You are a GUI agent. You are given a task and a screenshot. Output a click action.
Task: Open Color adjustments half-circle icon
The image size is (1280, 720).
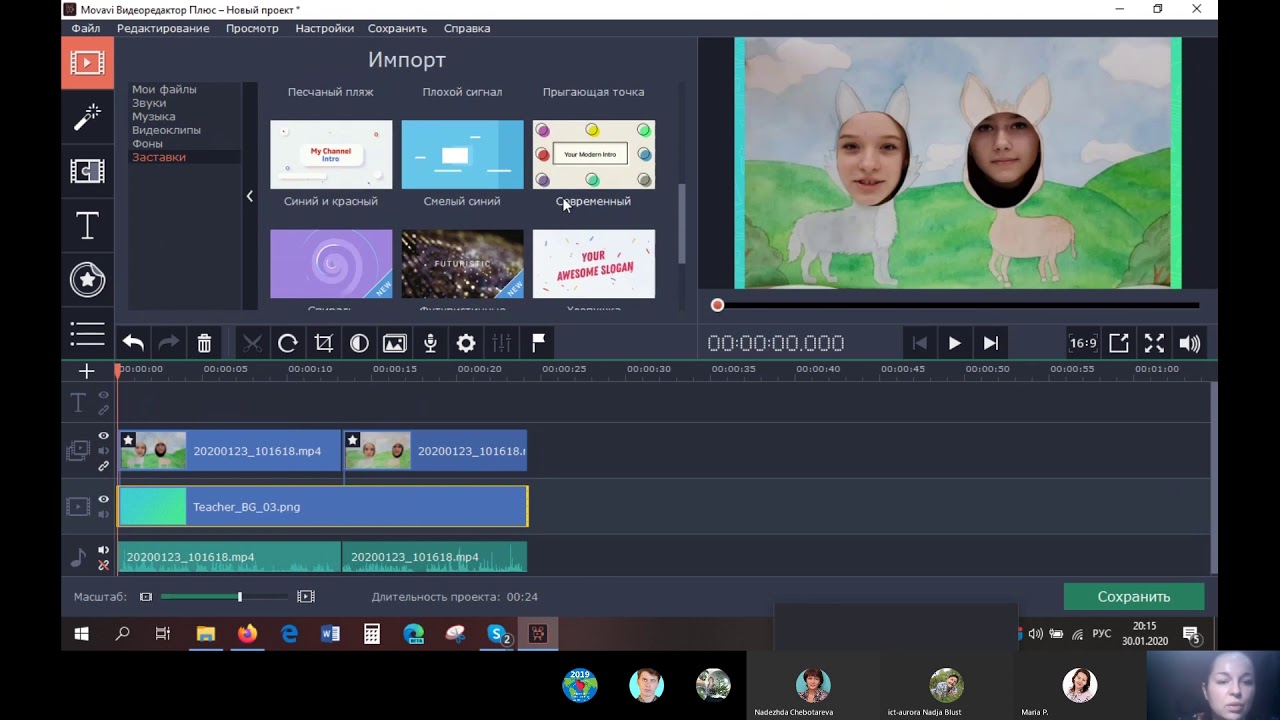click(359, 343)
